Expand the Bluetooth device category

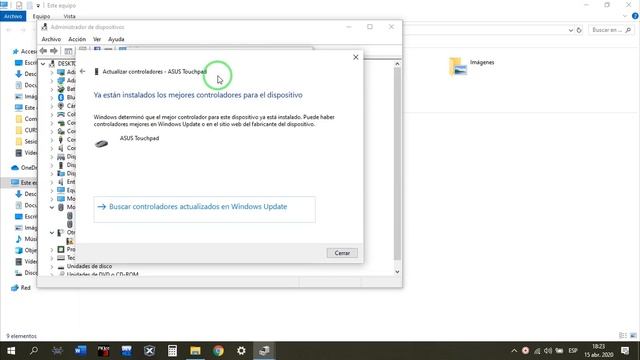point(52,98)
